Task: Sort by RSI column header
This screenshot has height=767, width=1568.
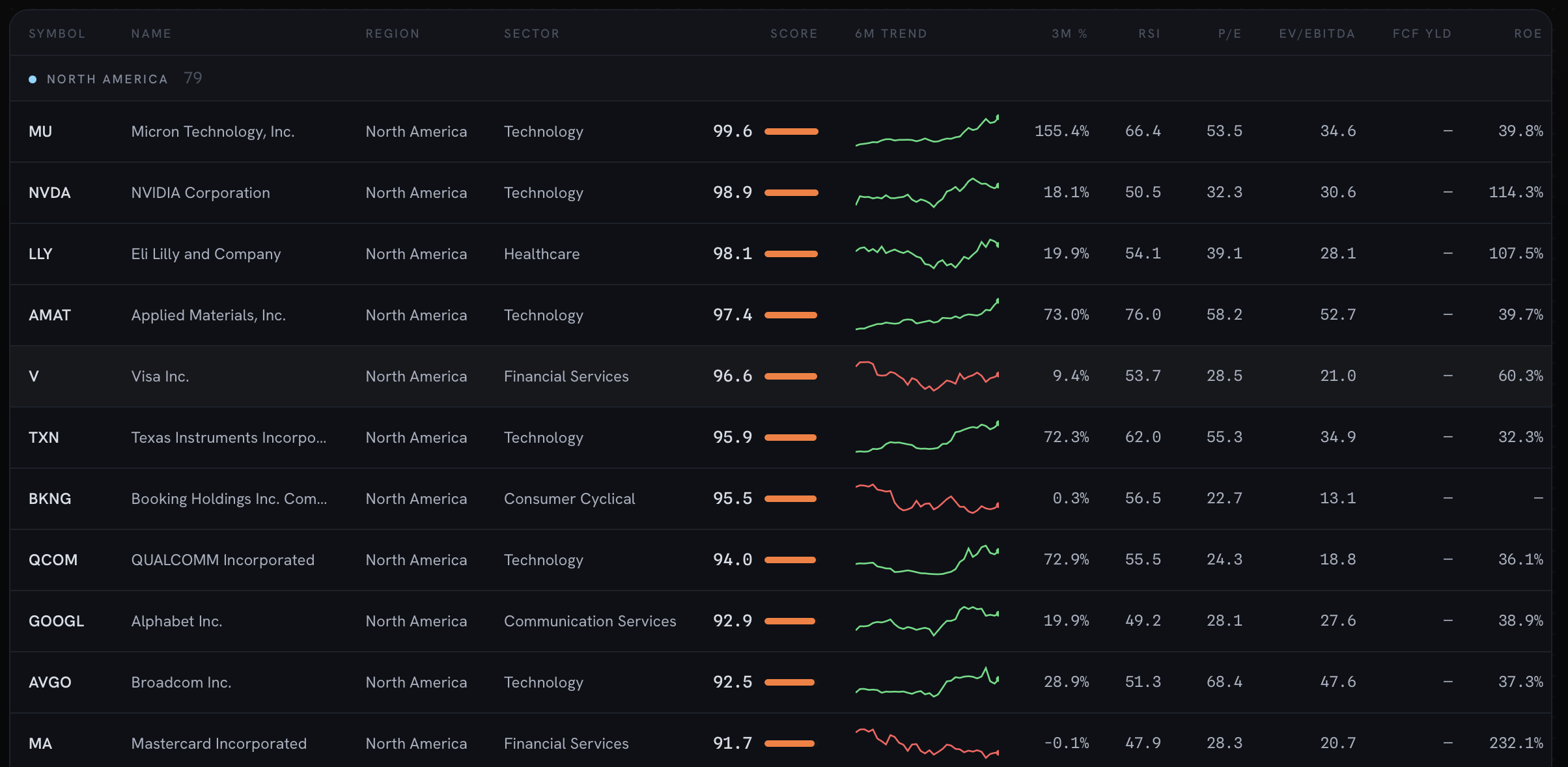Action: point(1149,34)
